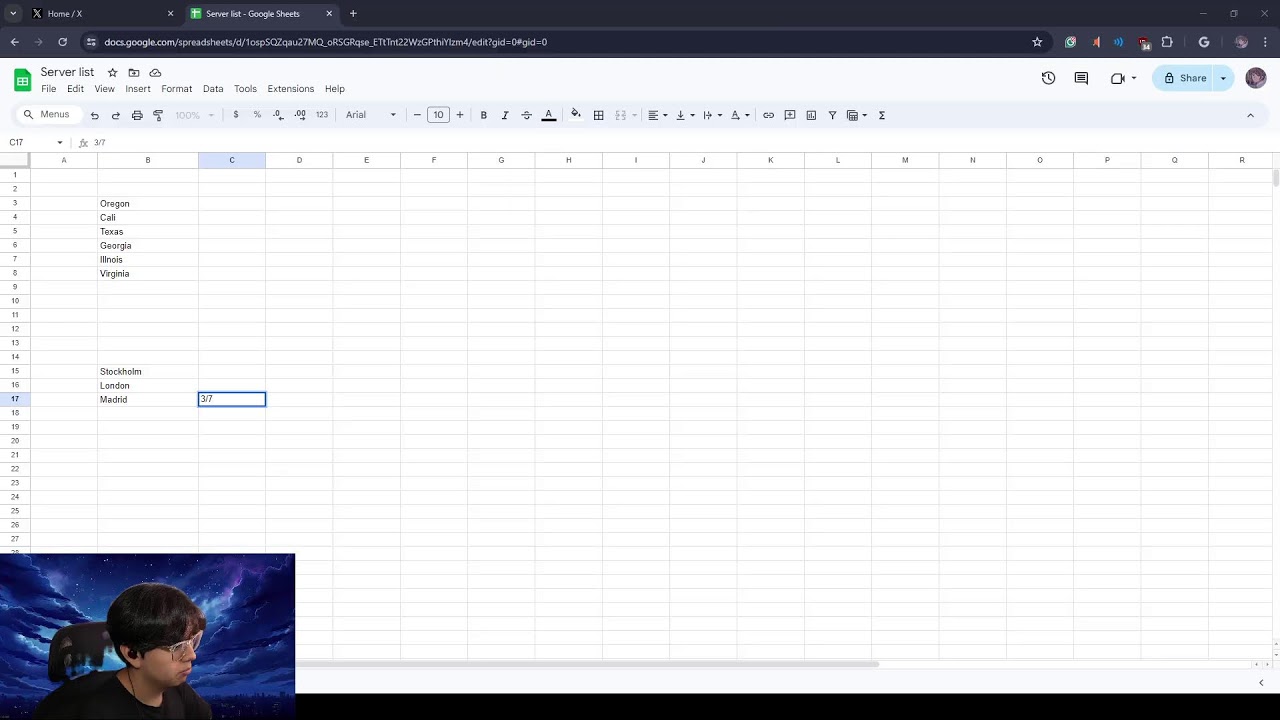Click the font size field
The width and height of the screenshot is (1280, 720).
pos(438,115)
